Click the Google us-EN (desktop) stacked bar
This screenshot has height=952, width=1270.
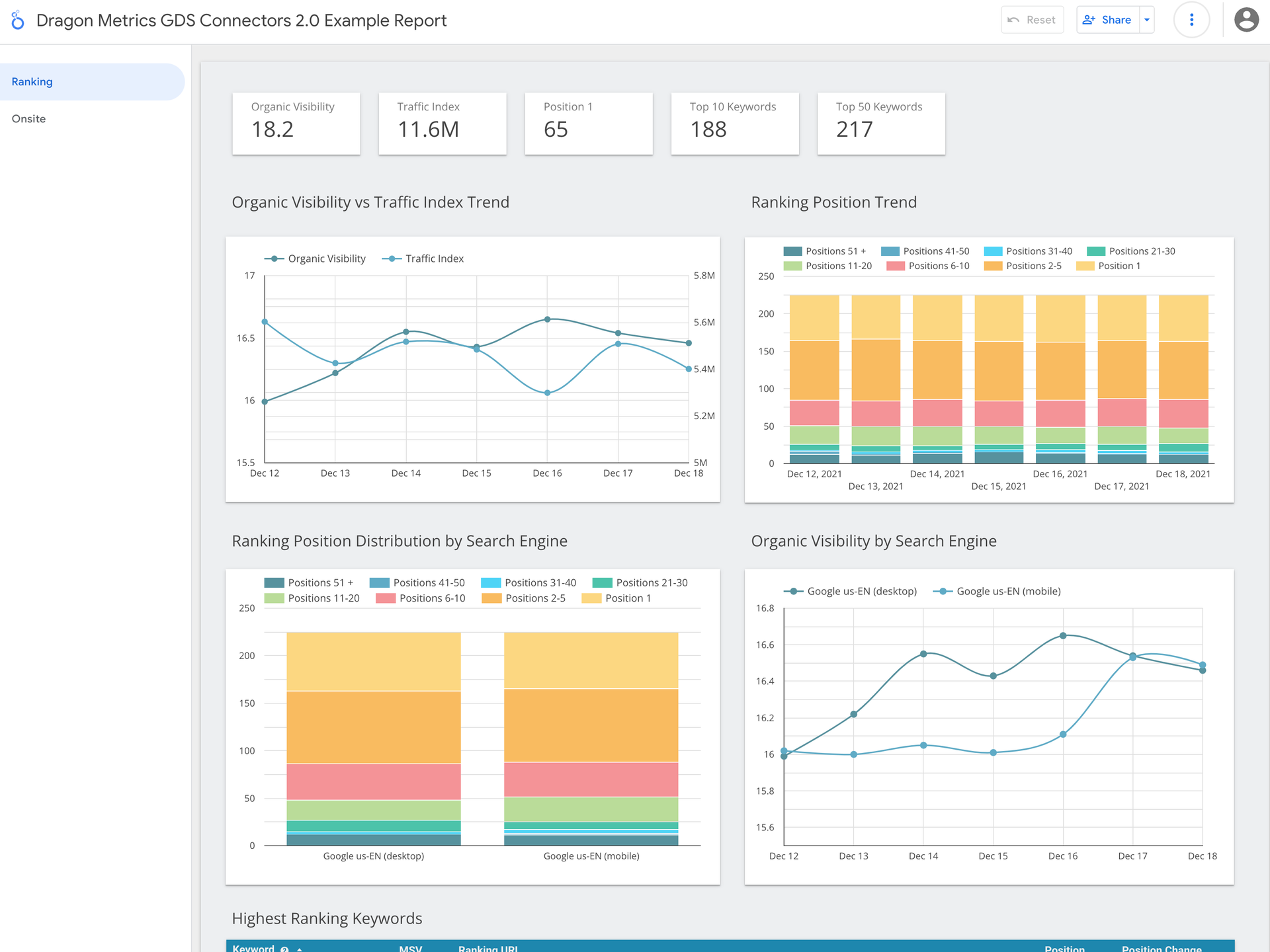pyautogui.click(x=373, y=727)
